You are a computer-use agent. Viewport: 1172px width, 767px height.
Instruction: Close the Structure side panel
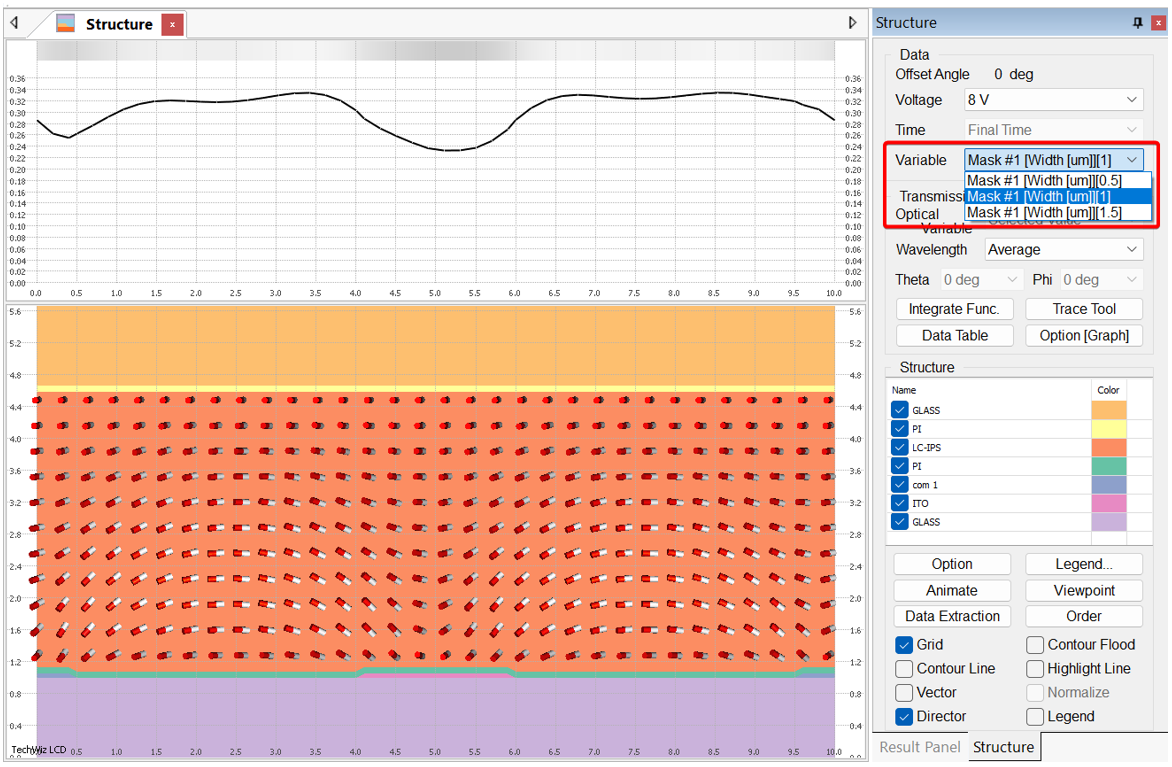(1157, 23)
